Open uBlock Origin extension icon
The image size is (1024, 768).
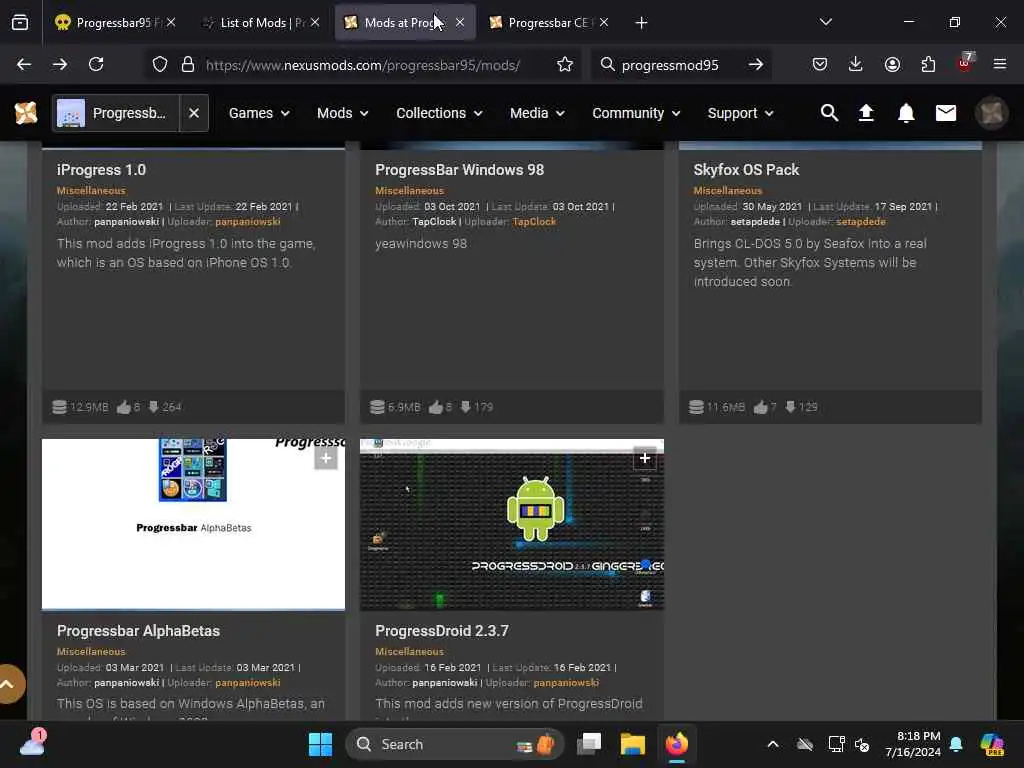click(965, 63)
